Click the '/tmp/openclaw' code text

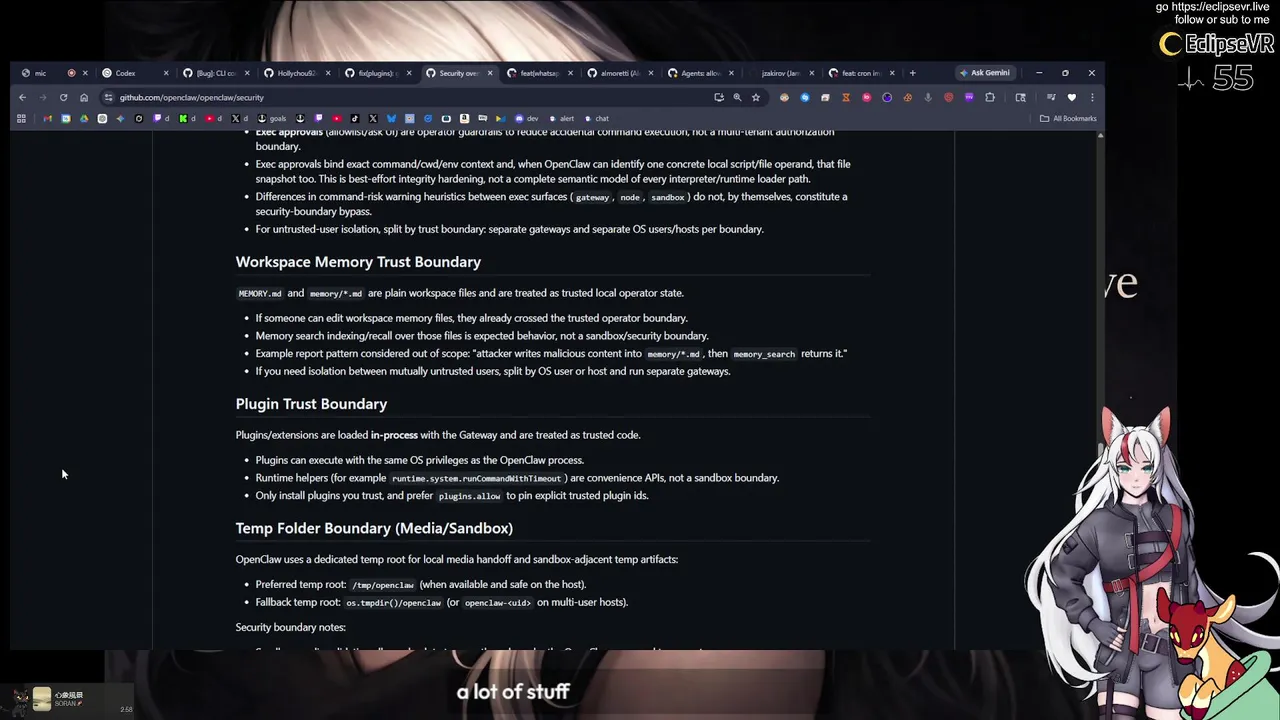pos(382,585)
